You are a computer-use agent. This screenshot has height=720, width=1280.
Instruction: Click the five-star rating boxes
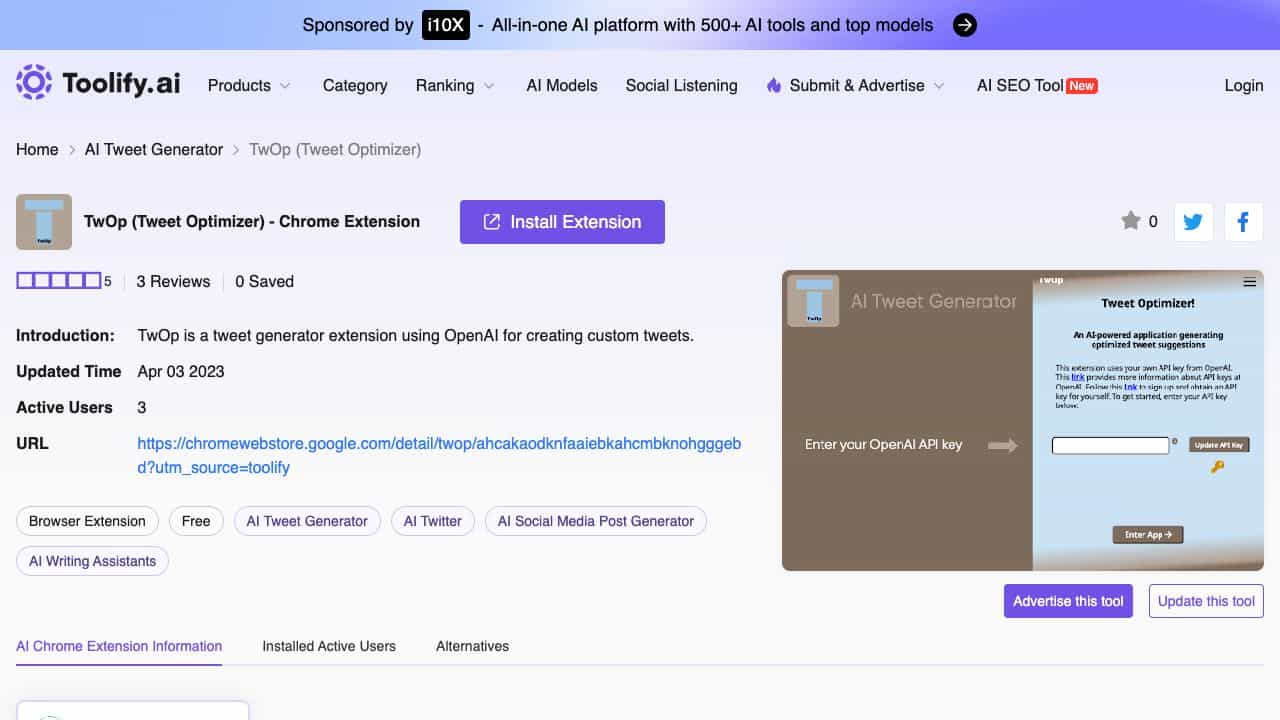click(x=59, y=281)
